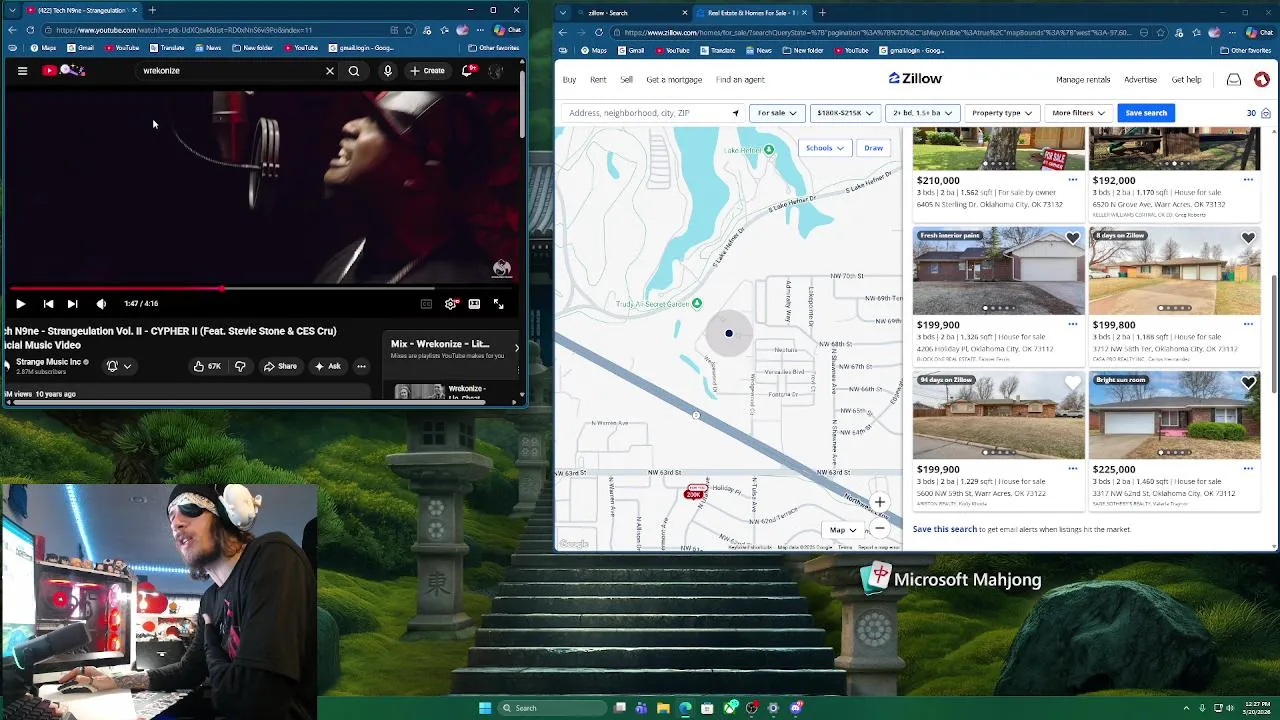
Task: Open Zillow profile avatar
Action: pyautogui.click(x=1261, y=80)
